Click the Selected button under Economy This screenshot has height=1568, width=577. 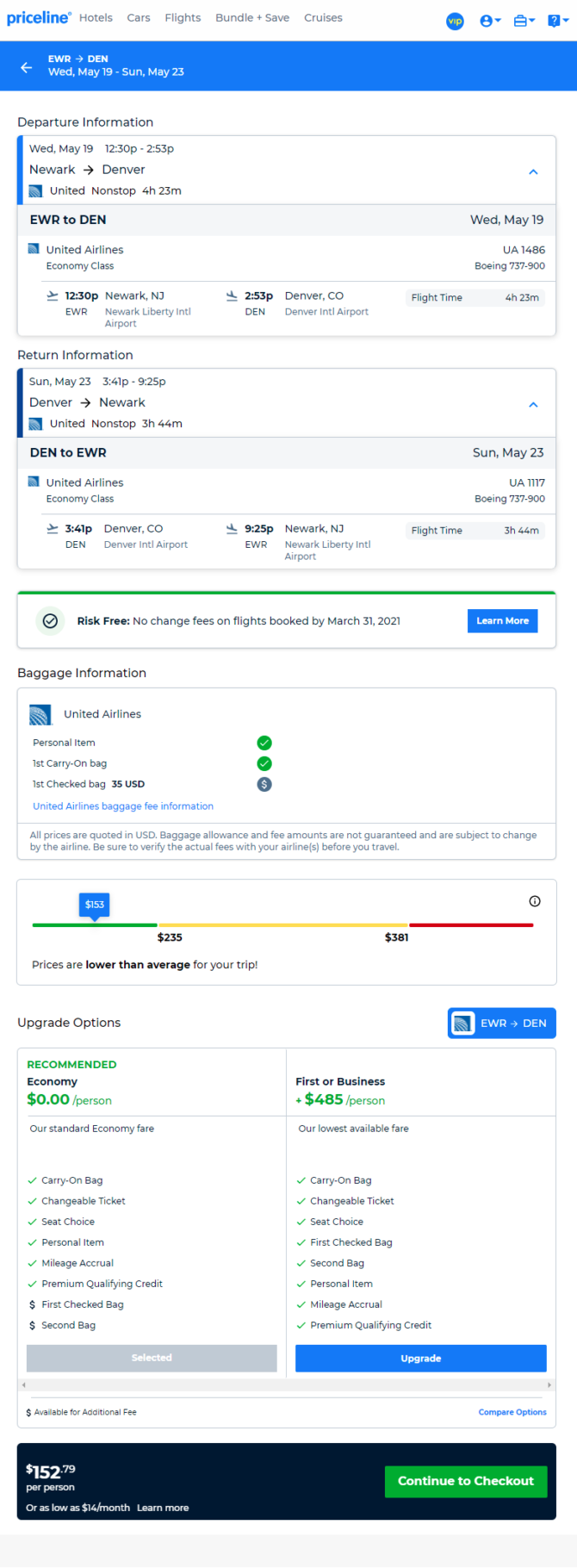[152, 1358]
